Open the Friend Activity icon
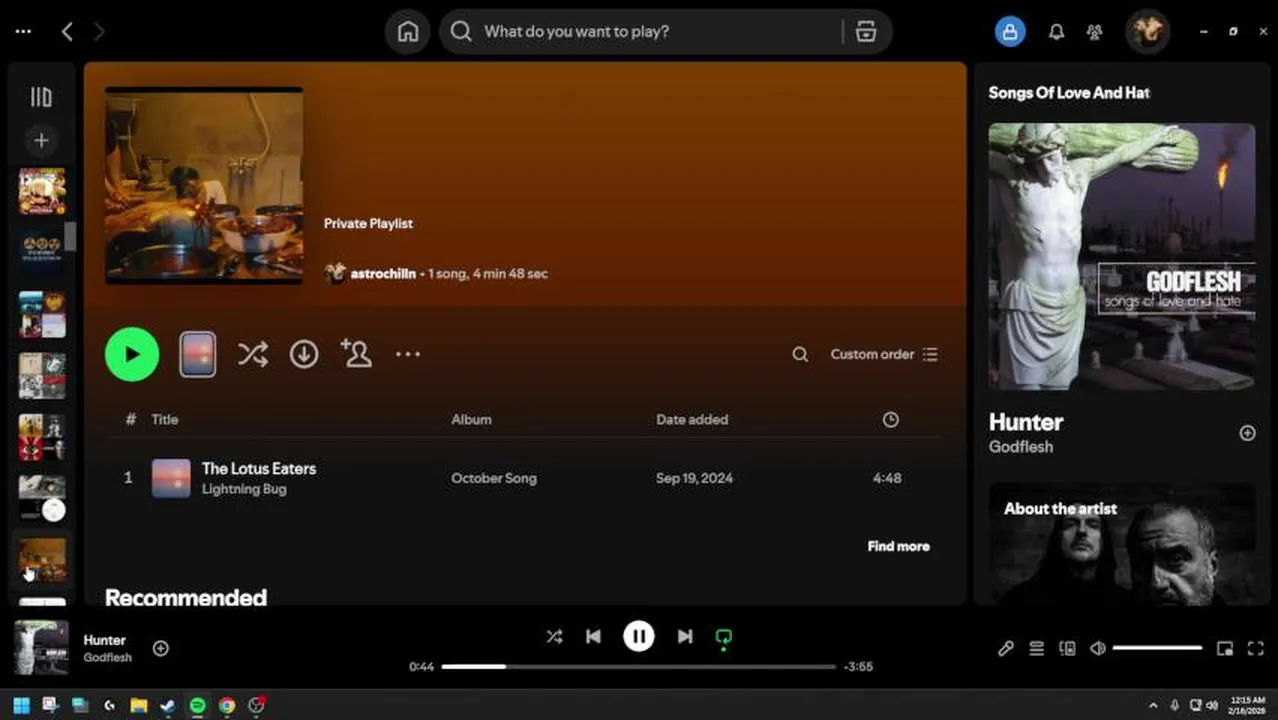Viewport: 1278px width, 720px height. pos(1094,32)
